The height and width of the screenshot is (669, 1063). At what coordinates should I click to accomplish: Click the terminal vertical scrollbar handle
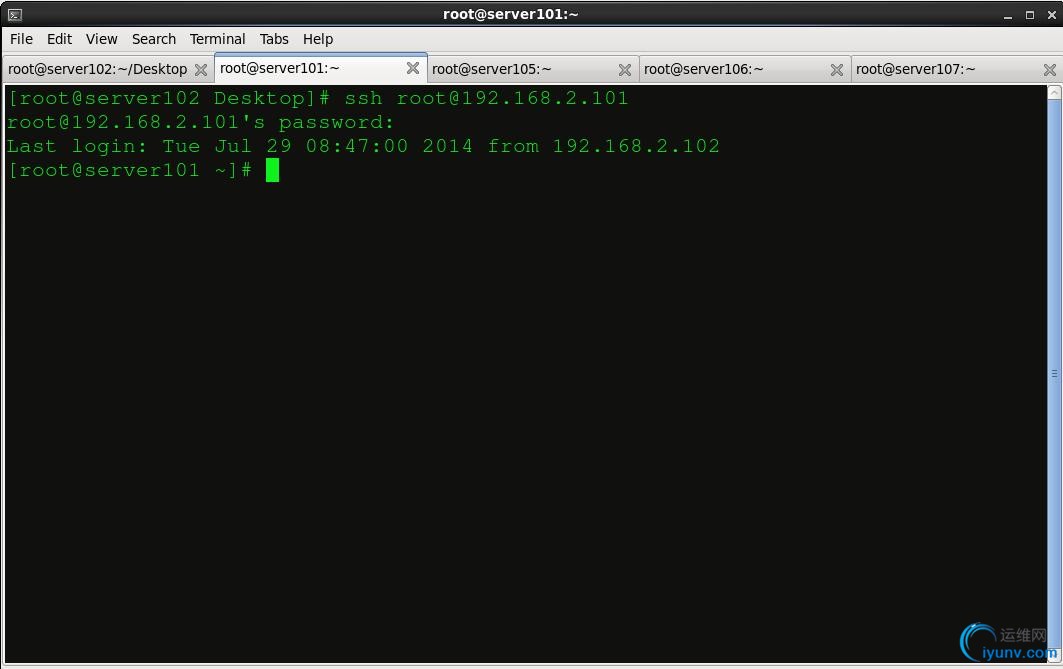1054,373
